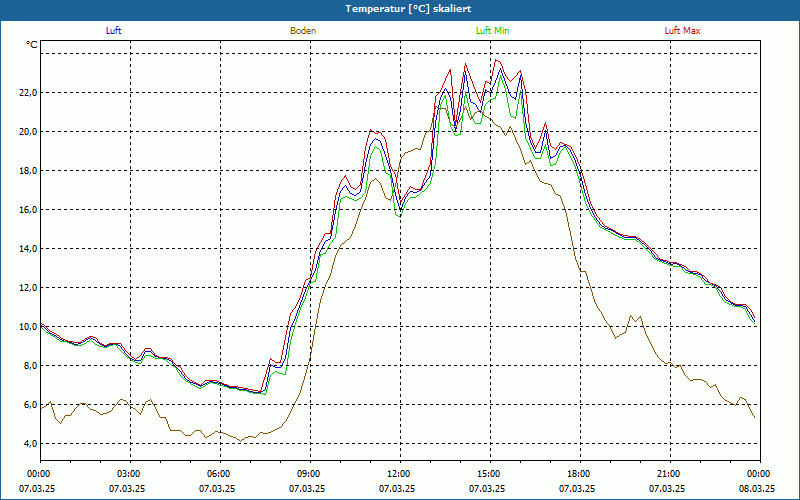Click the blue 'Luft' legend label
This screenshot has width=800, height=500.
click(113, 31)
